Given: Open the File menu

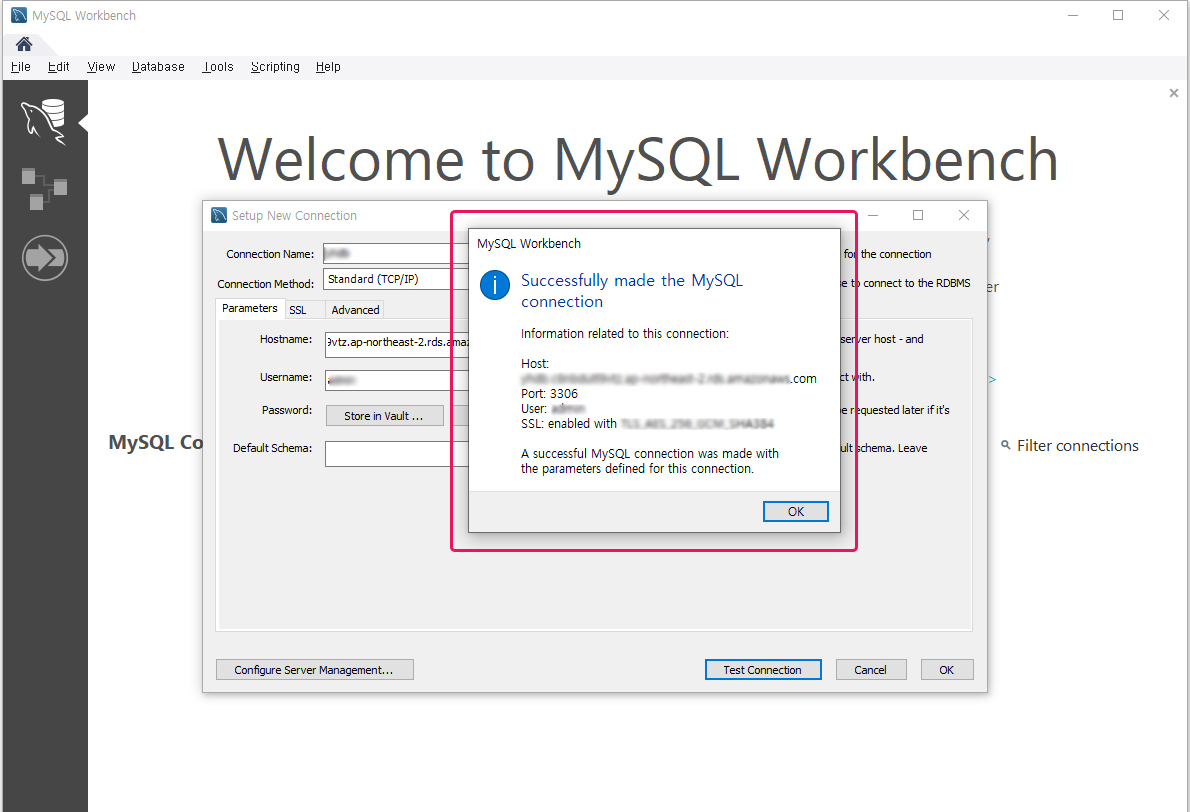Looking at the screenshot, I should pyautogui.click(x=20, y=67).
